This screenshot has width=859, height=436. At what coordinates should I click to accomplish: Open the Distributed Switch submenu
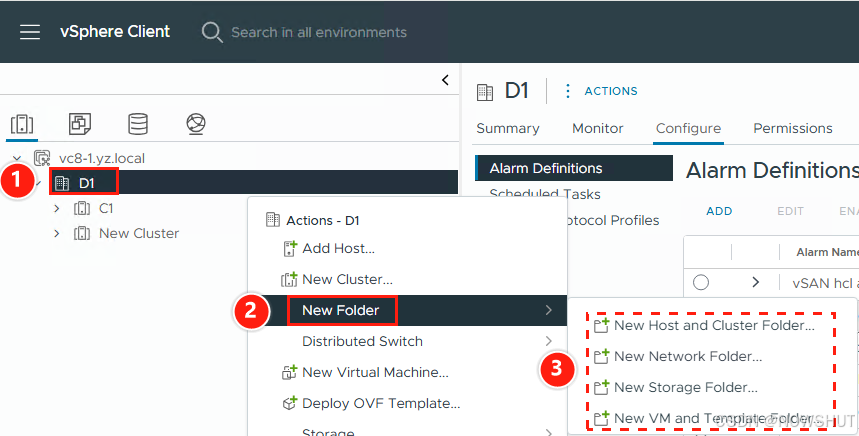[362, 341]
